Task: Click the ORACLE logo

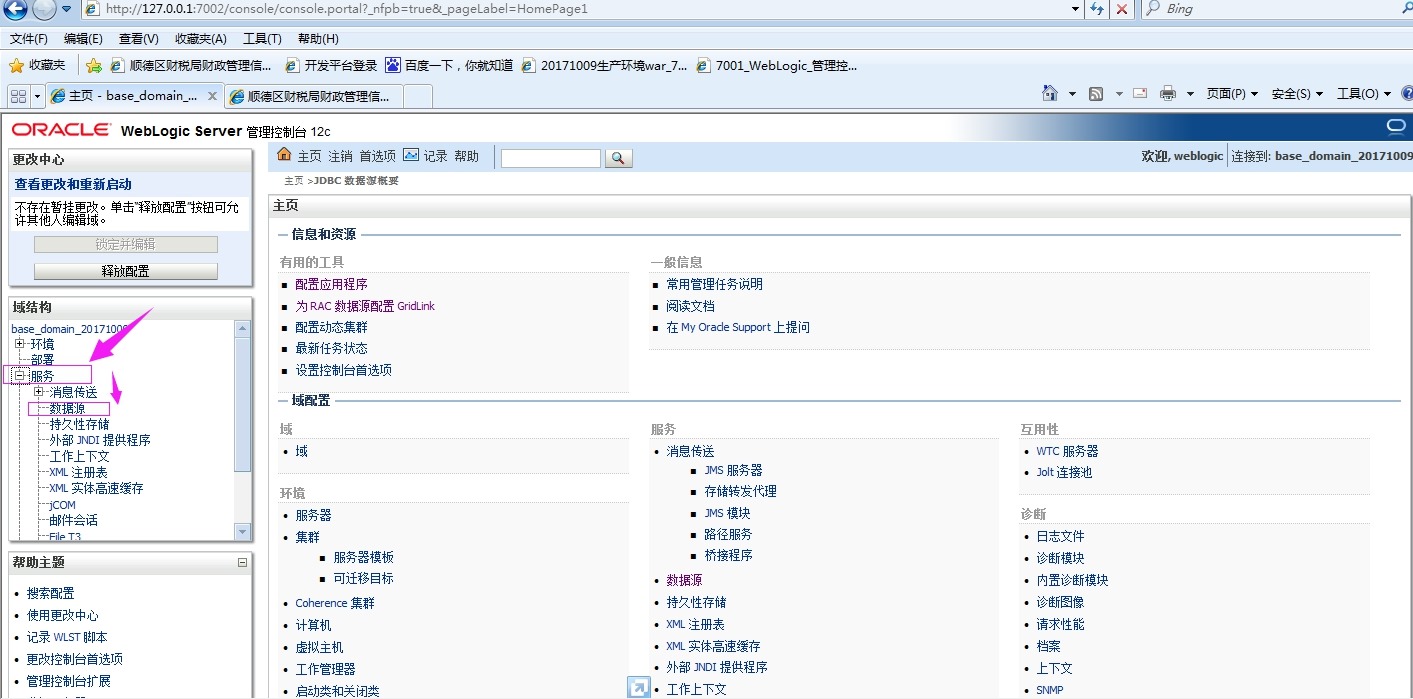Action: pos(61,130)
